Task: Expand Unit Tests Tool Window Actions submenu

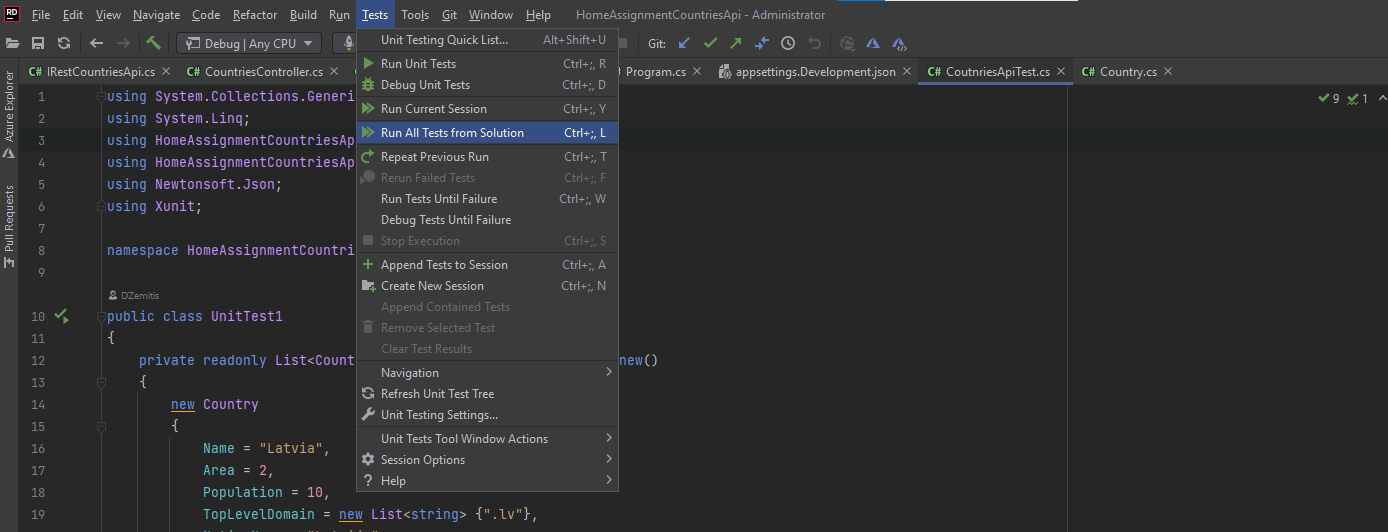Action: [487, 439]
